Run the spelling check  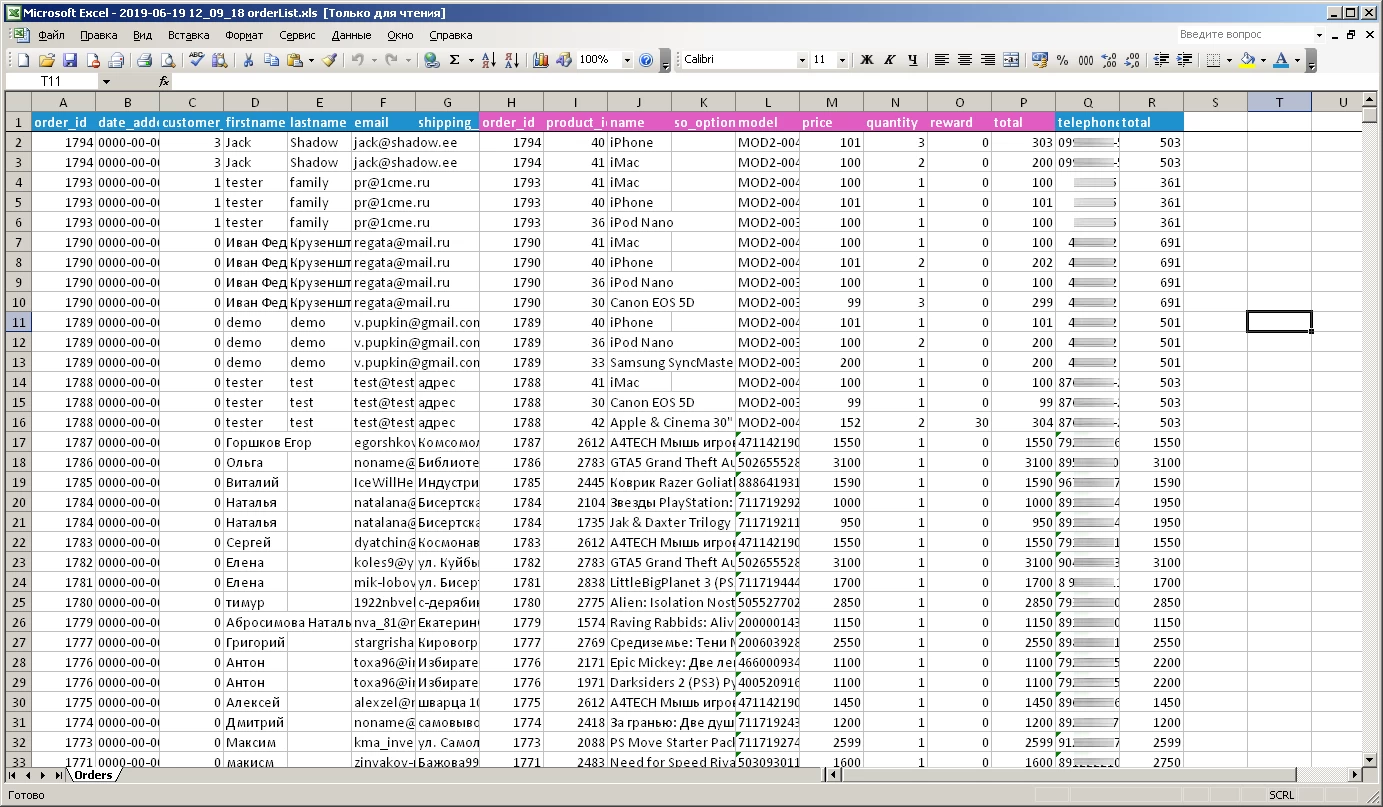[x=196, y=60]
